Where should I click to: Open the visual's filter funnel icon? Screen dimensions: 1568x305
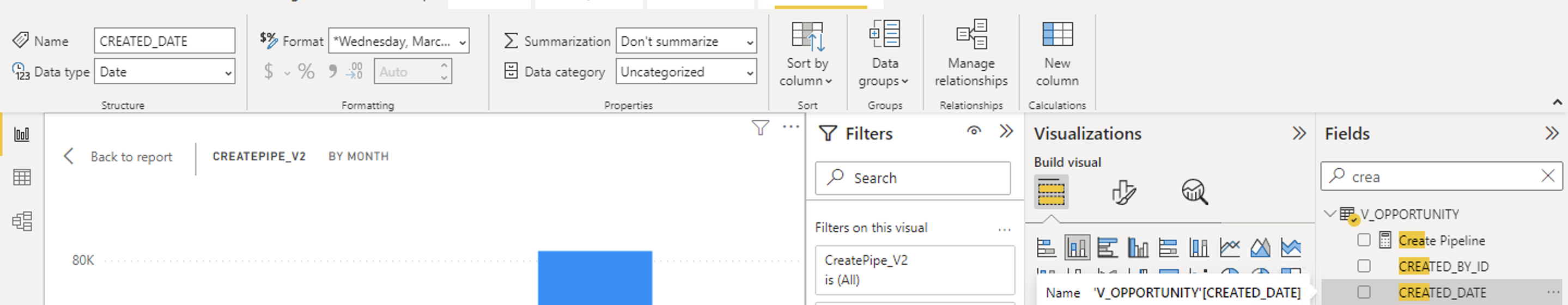click(760, 127)
